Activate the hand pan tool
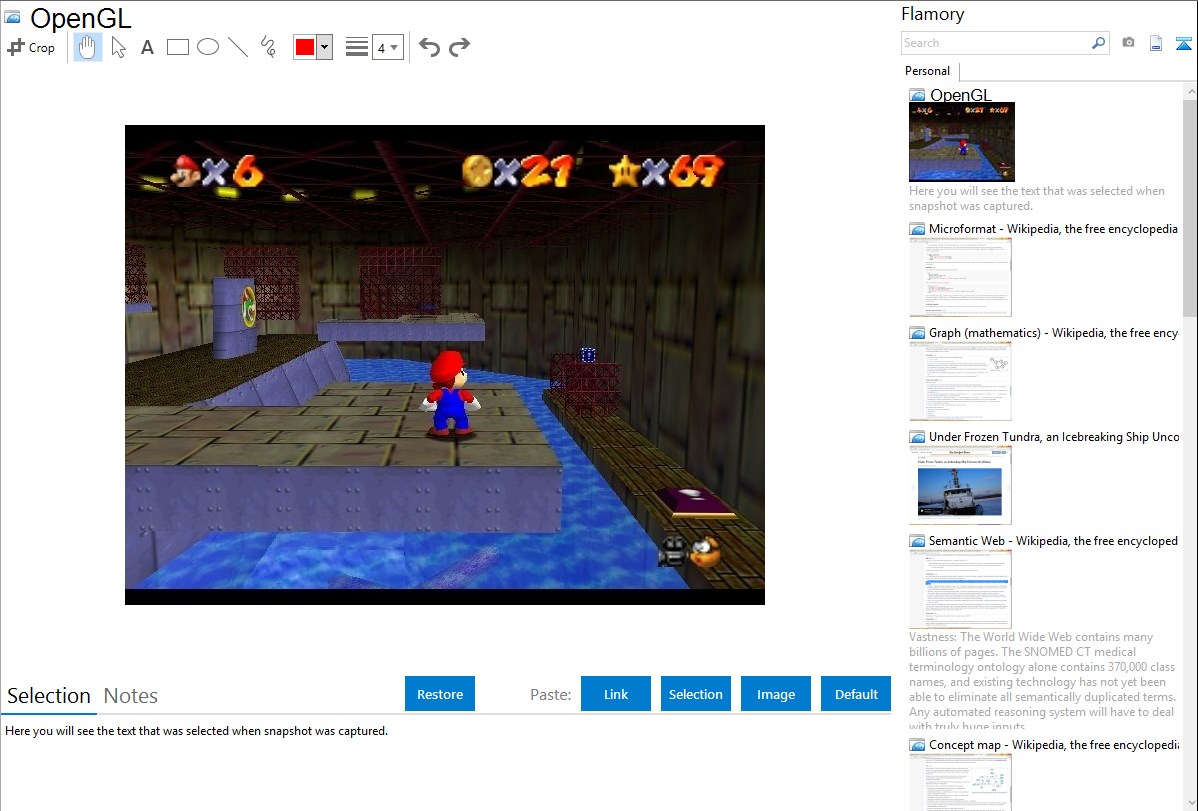Viewport: 1198px width, 811px height. coord(88,47)
